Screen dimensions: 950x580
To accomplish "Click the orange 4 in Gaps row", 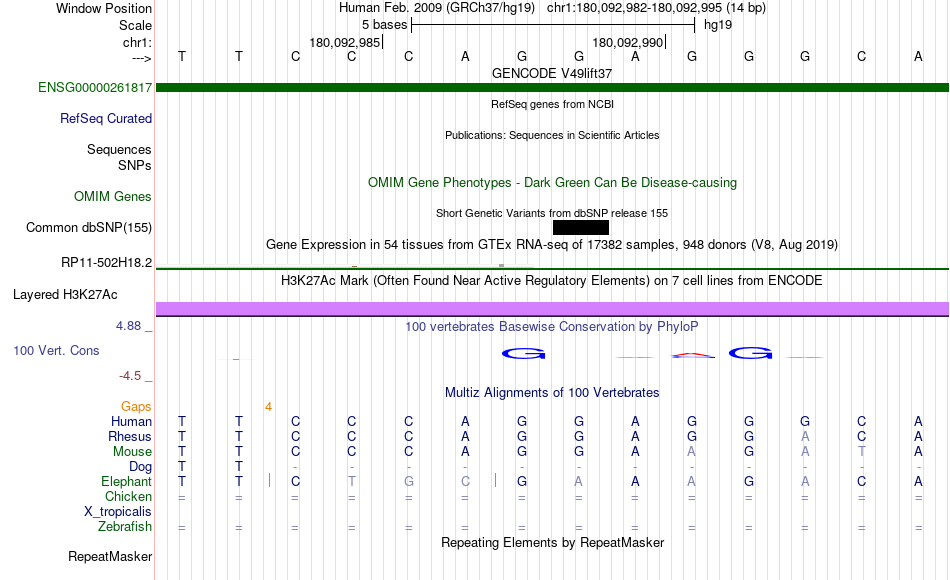I will 268,407.
